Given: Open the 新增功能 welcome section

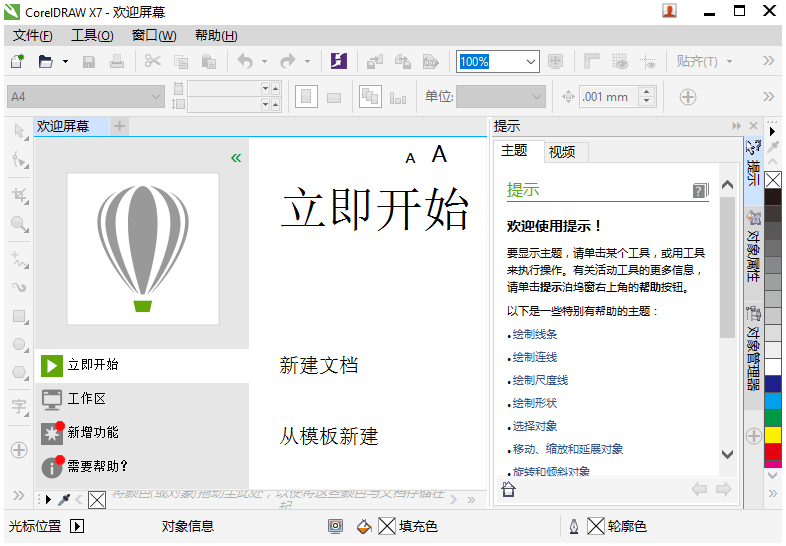Looking at the screenshot, I should (142, 432).
